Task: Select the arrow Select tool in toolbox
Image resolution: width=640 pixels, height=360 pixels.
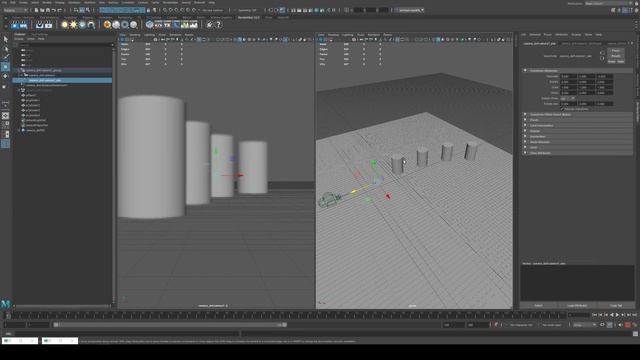Action: click(x=6, y=39)
